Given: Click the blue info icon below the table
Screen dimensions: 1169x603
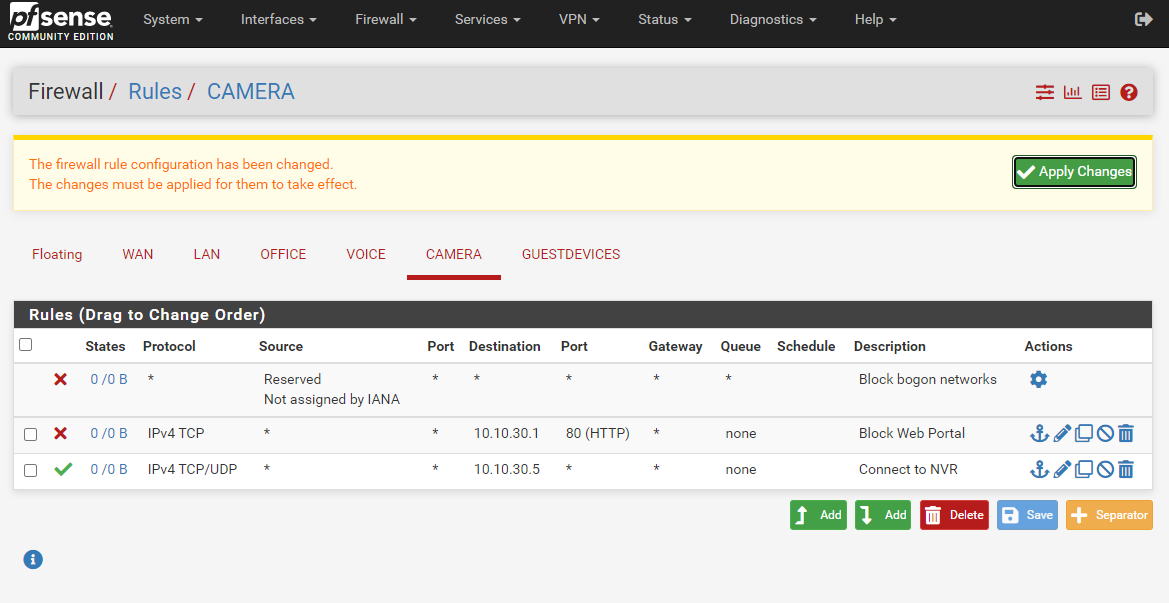Looking at the screenshot, I should click(x=33, y=560).
